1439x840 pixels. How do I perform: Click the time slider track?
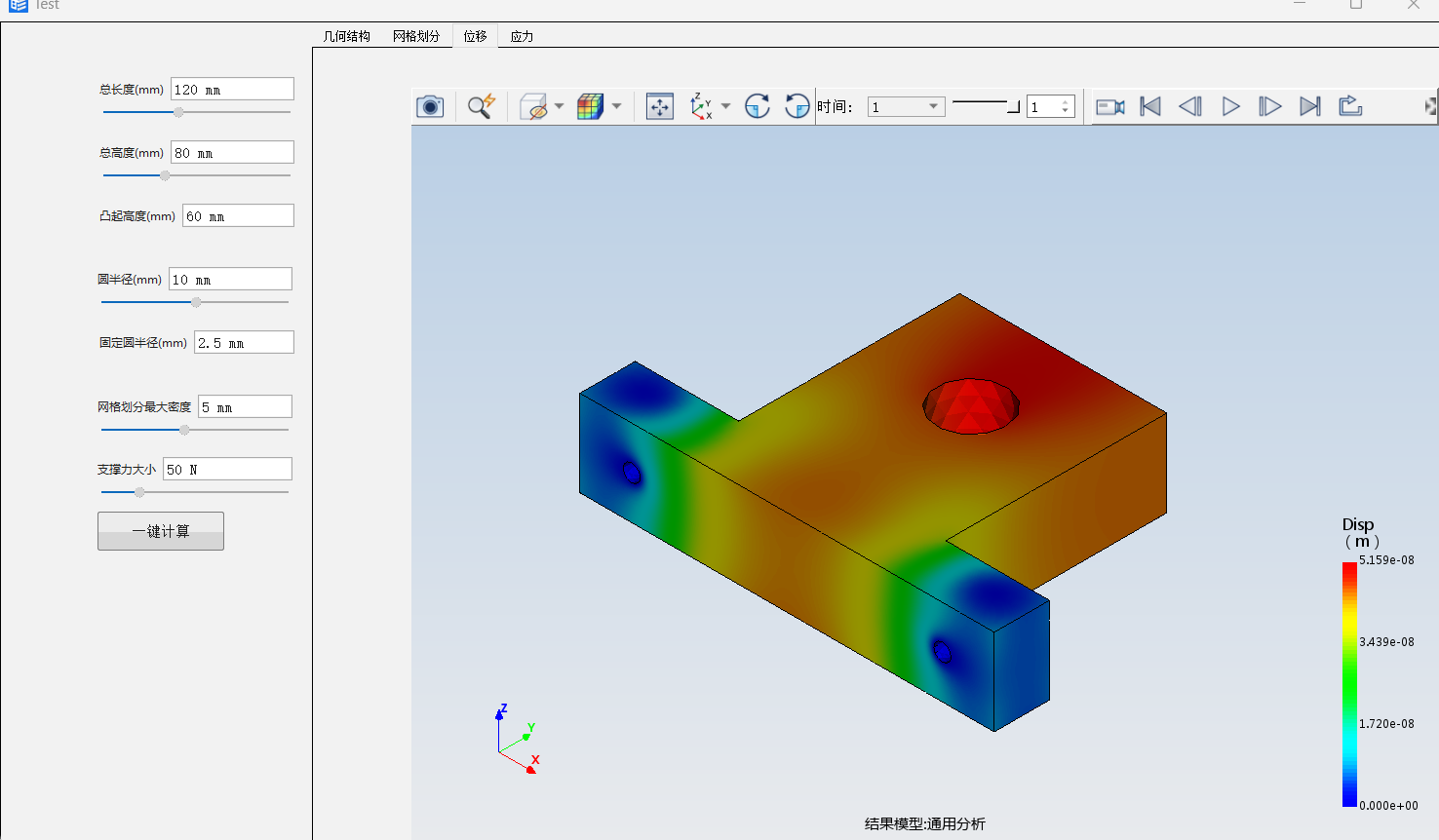[986, 106]
